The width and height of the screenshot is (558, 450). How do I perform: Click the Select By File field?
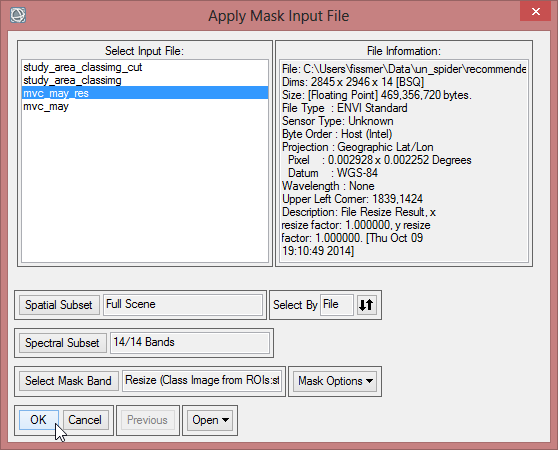click(337, 305)
